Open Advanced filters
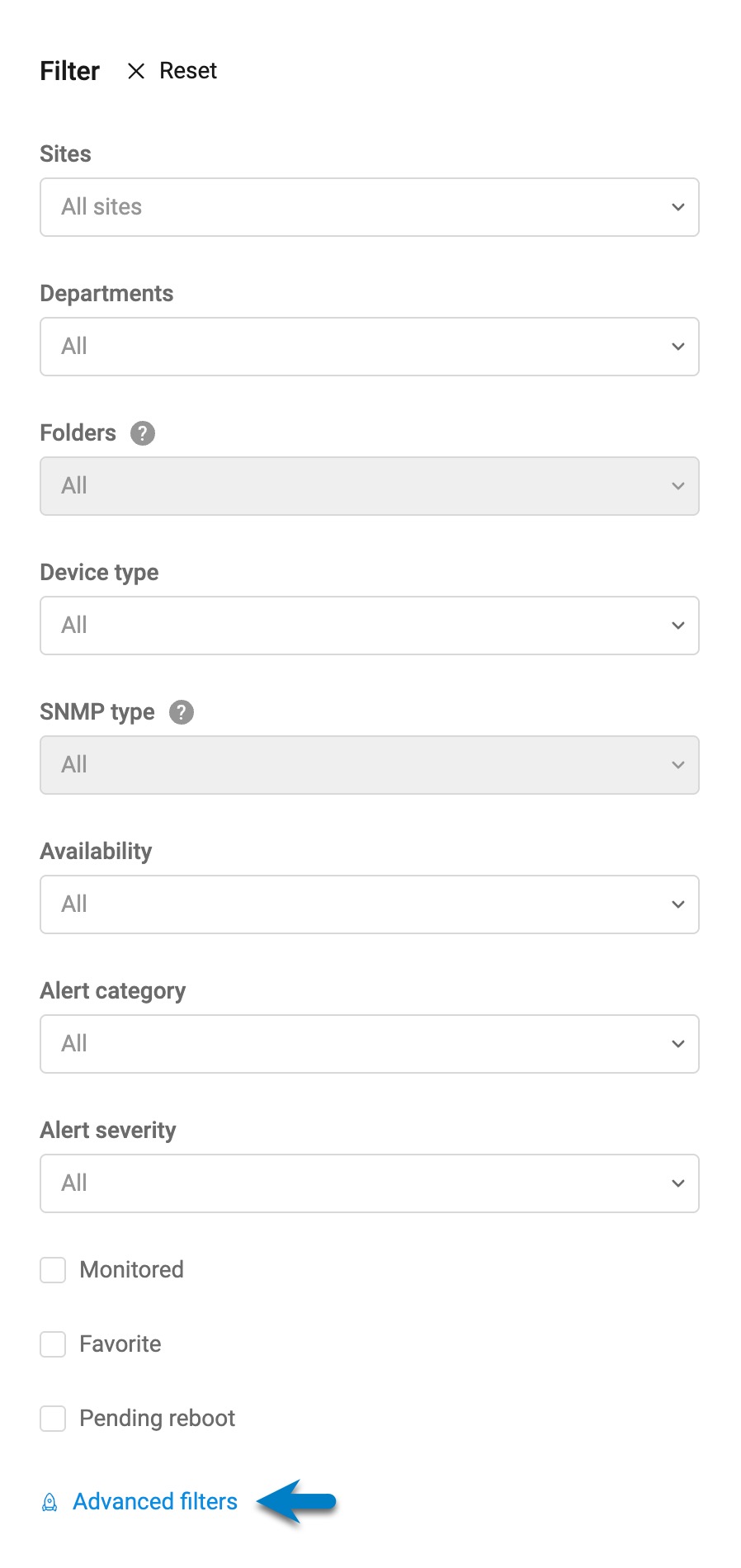The width and height of the screenshot is (741, 1568). [153, 1502]
